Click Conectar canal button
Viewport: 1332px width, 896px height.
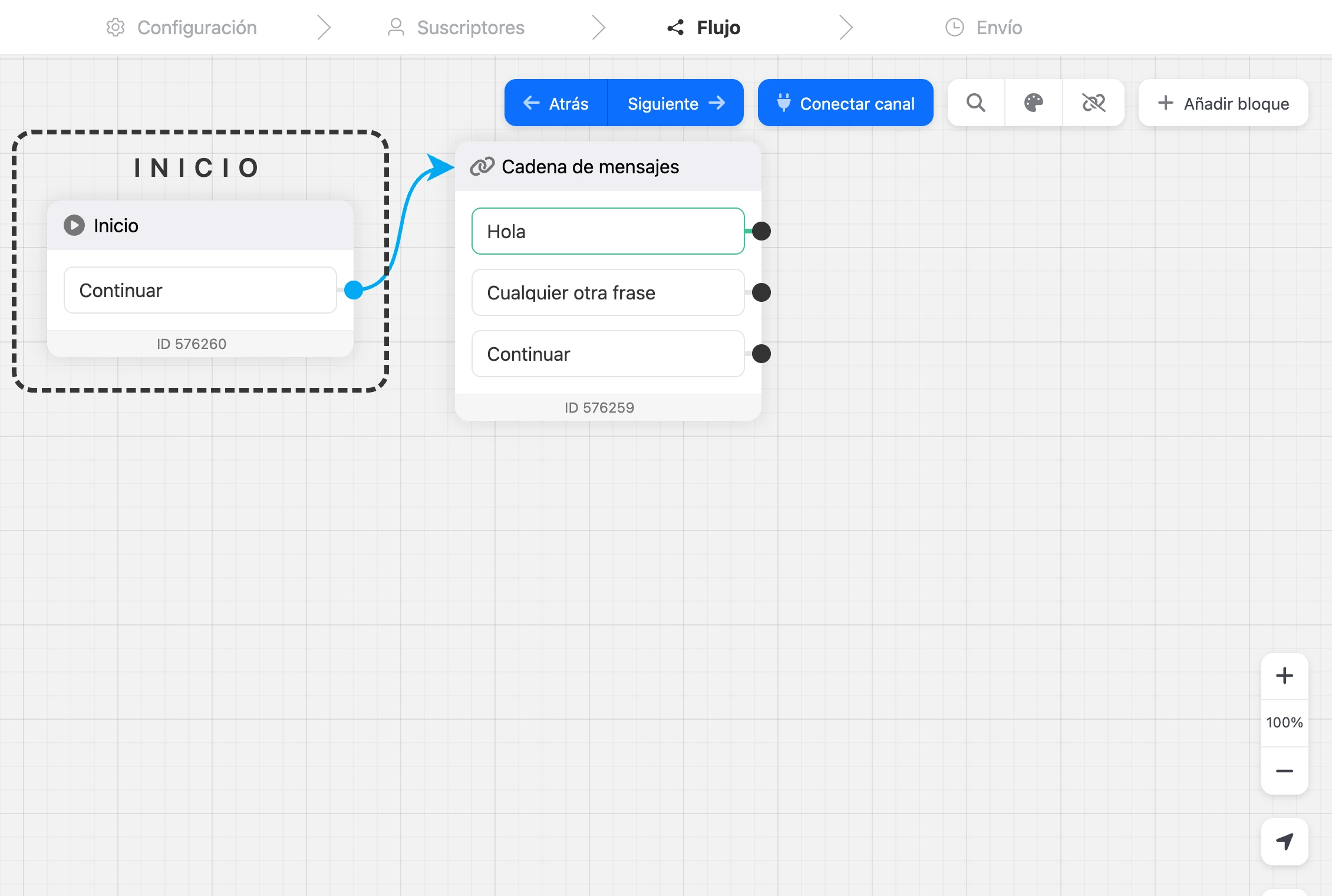[x=846, y=103]
